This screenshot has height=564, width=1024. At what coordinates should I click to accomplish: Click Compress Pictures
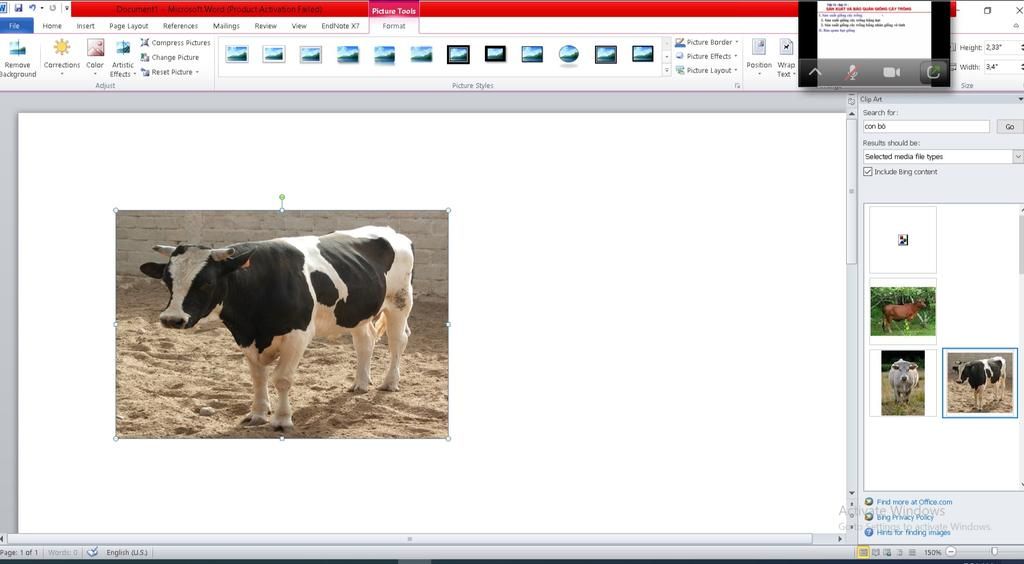click(x=175, y=42)
